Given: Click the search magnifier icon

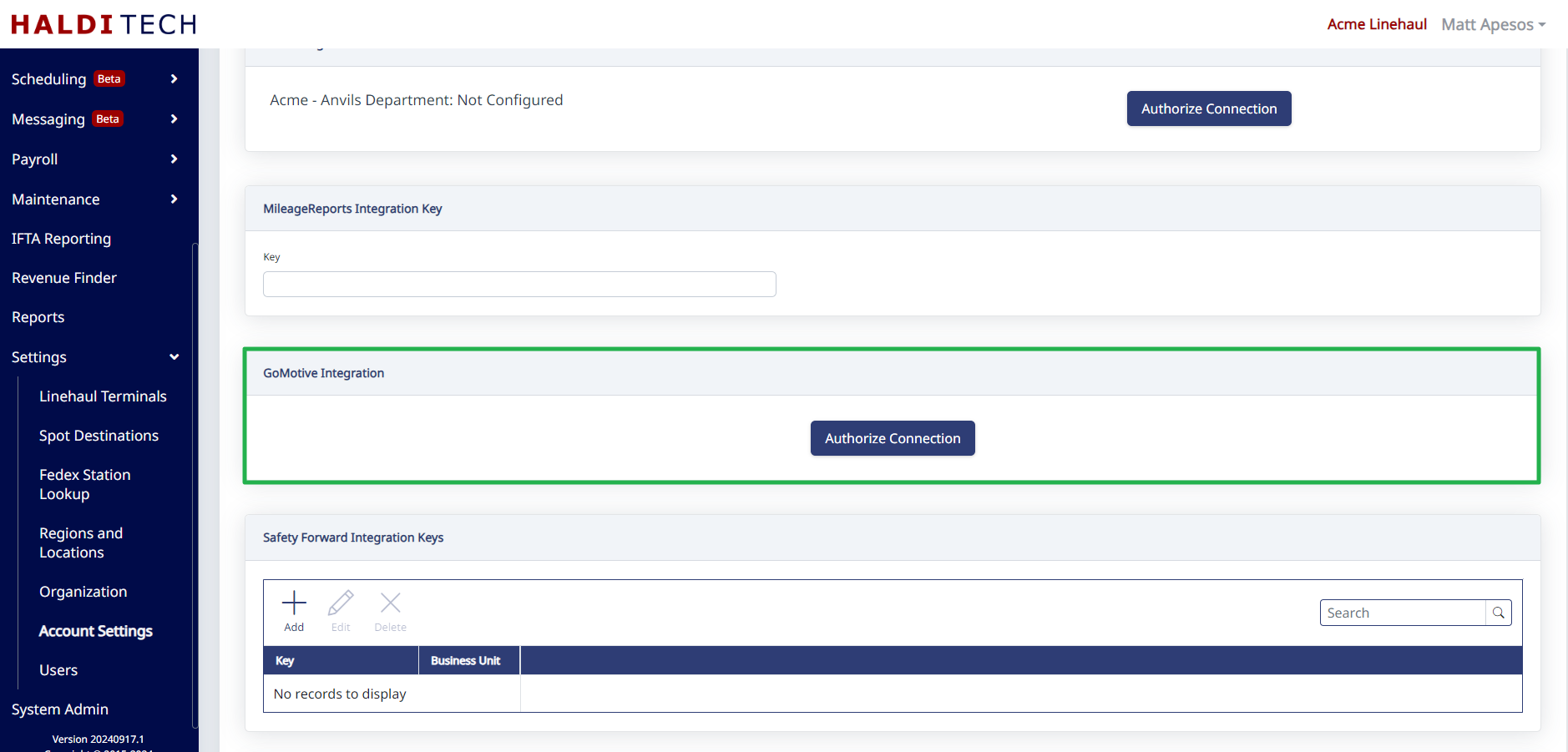Looking at the screenshot, I should click(x=1499, y=613).
